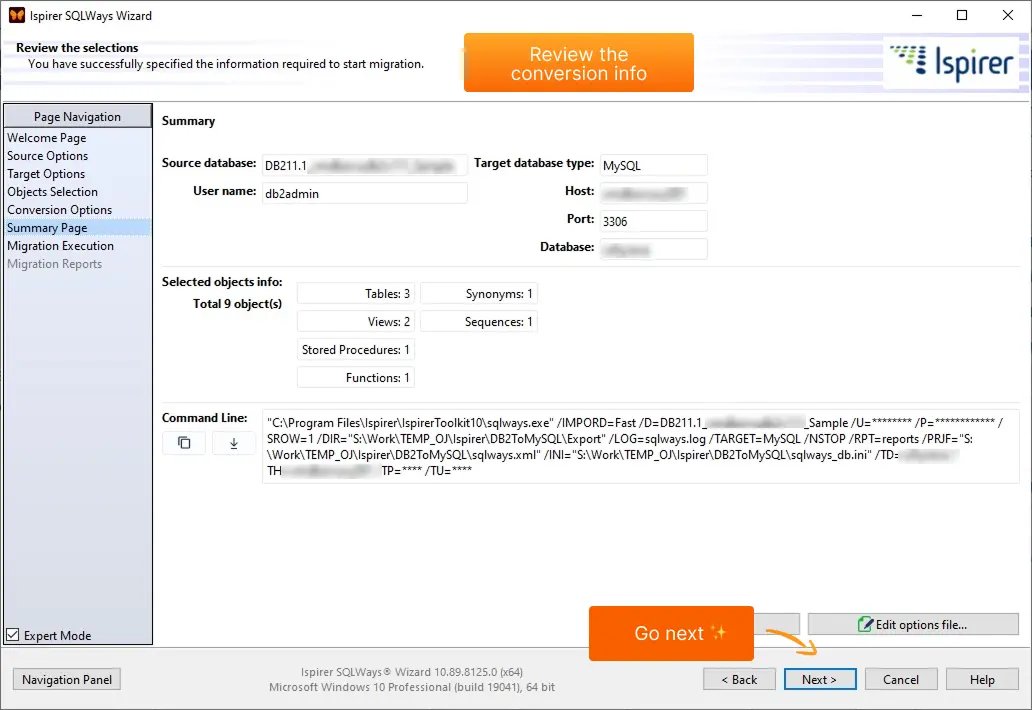Viewport: 1032px width, 710px height.
Task: Click the Synonyms: 1 box
Action: (479, 293)
